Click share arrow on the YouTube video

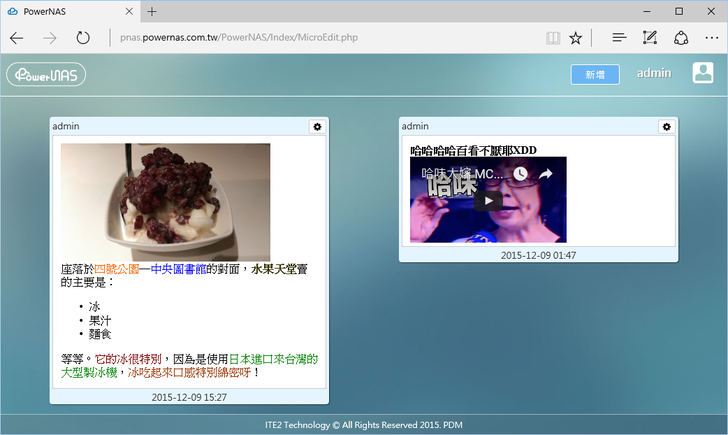[x=547, y=174]
